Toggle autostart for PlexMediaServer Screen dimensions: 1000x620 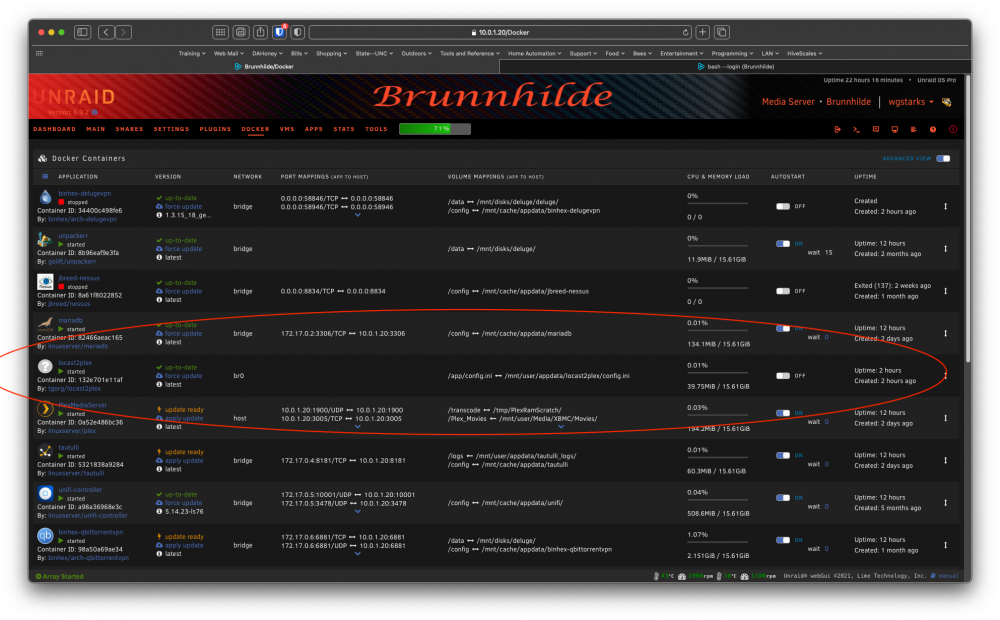point(783,413)
